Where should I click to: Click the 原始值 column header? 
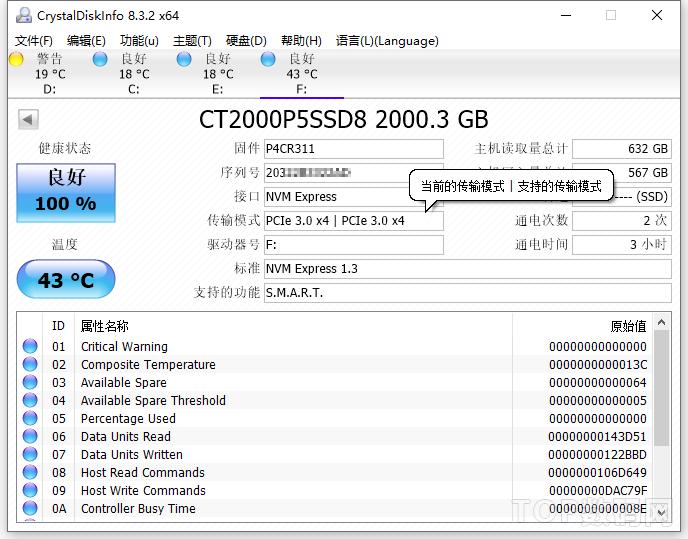(x=628, y=326)
